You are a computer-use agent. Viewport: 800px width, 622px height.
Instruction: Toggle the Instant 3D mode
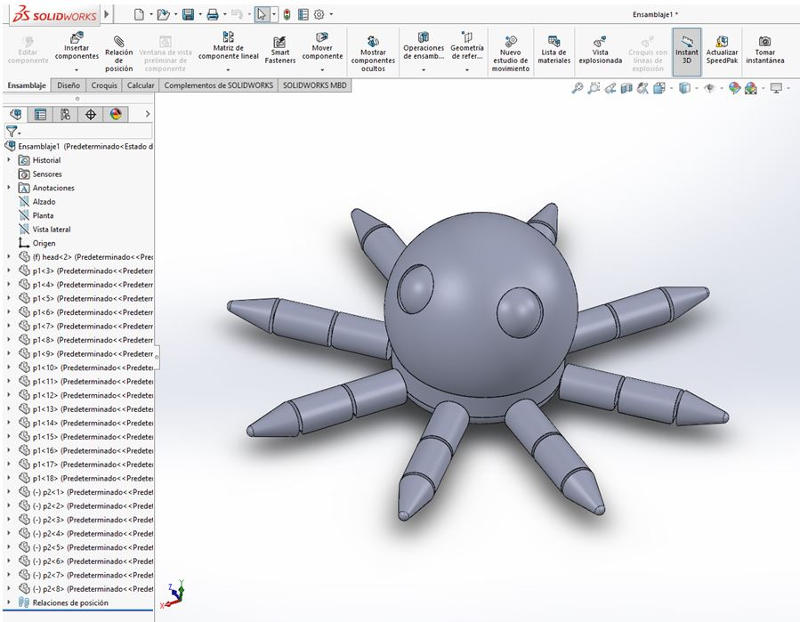coord(687,52)
